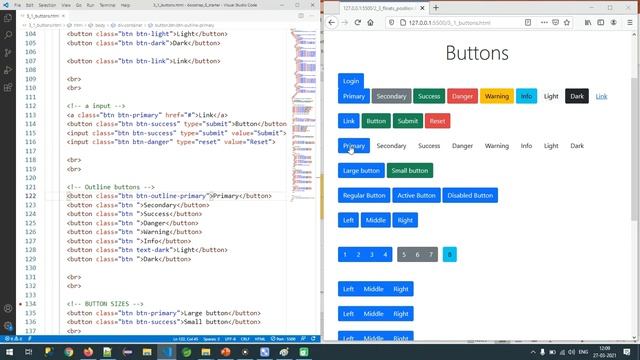Screen dimensions: 640x360
Task: Open the Run and Debug view
Action: 8,70
